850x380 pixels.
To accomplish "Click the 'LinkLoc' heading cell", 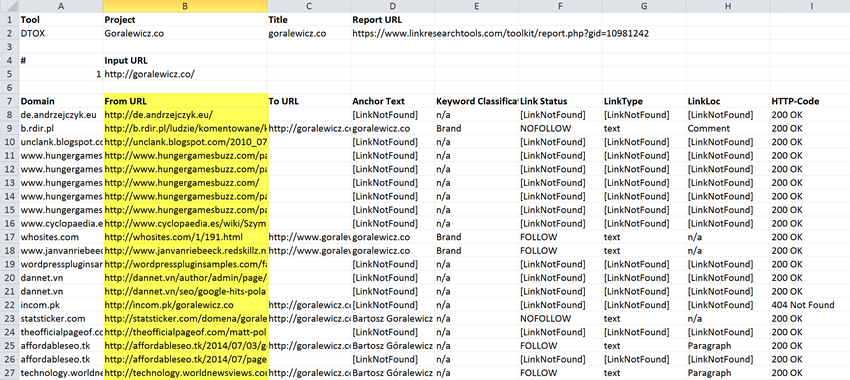I will [x=727, y=101].
